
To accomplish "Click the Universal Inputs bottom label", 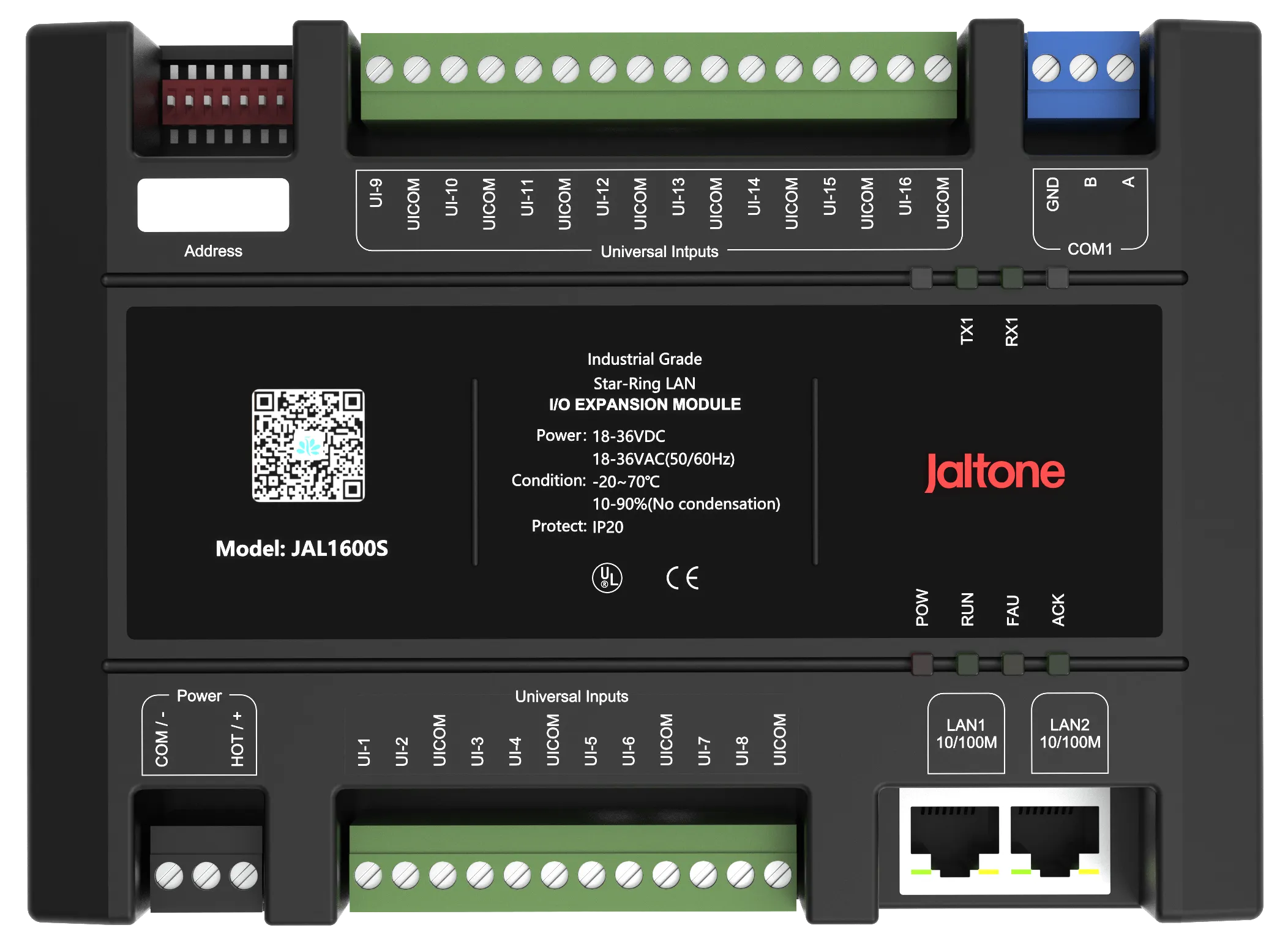I will 572,697.
